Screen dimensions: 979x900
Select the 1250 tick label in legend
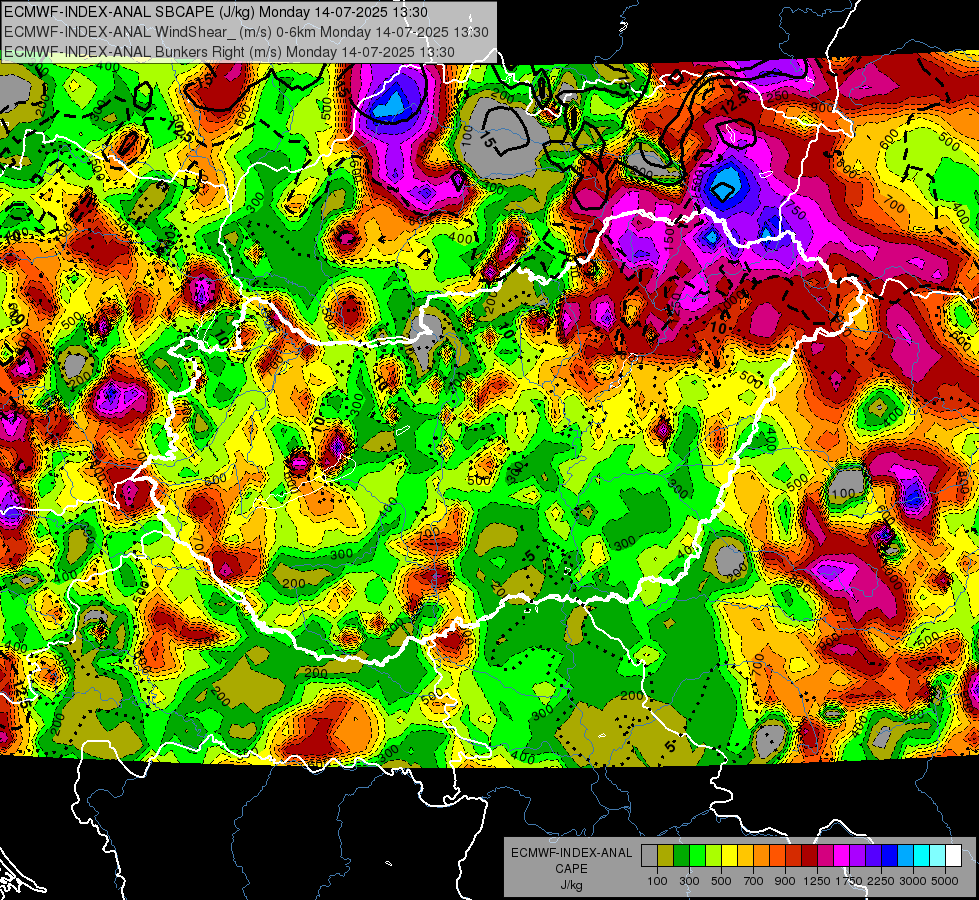click(x=817, y=881)
